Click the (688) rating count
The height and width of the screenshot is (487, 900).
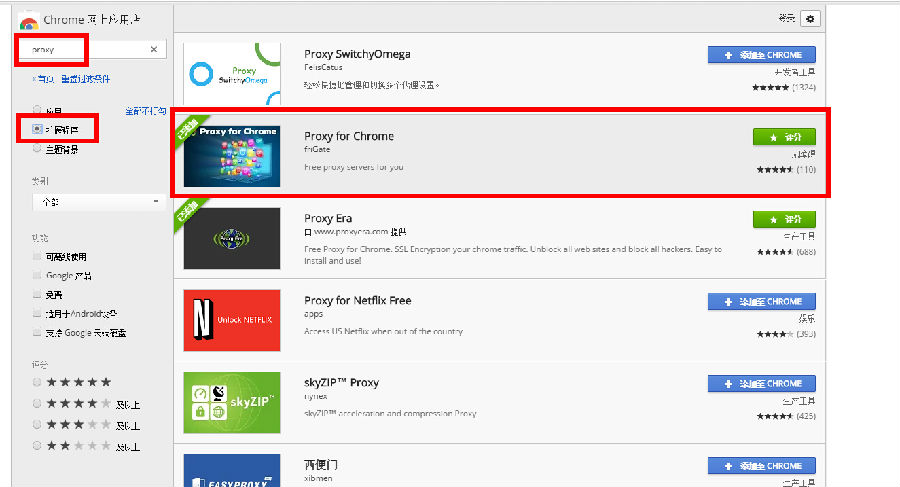[806, 252]
